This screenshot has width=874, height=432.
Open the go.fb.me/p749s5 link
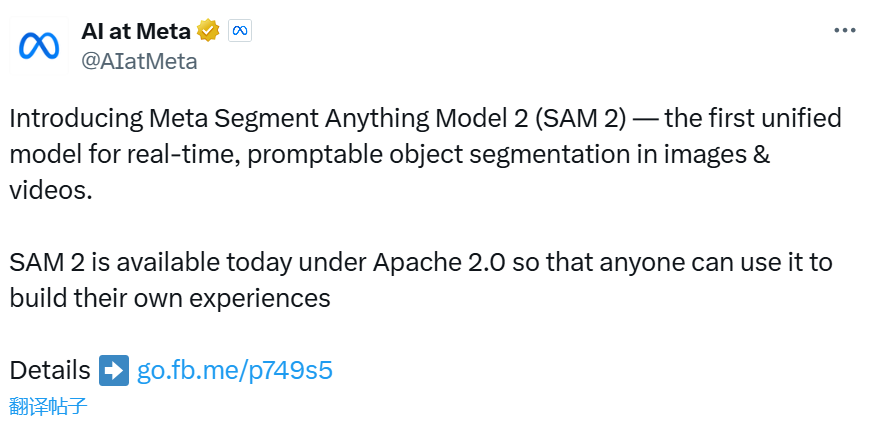(x=235, y=371)
